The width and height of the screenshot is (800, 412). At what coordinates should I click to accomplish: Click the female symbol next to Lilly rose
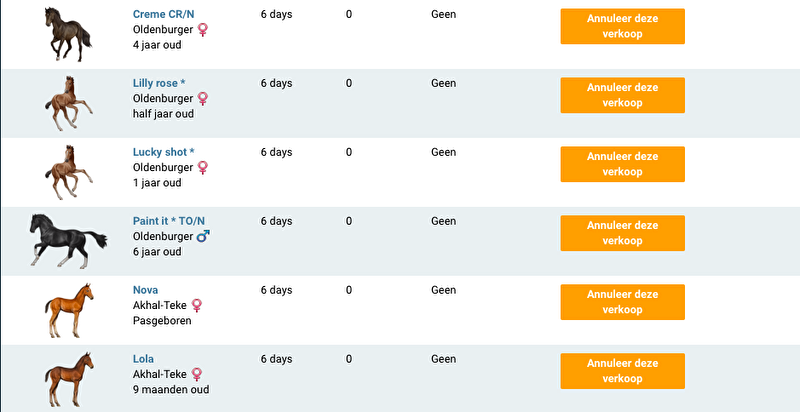pyautogui.click(x=203, y=99)
